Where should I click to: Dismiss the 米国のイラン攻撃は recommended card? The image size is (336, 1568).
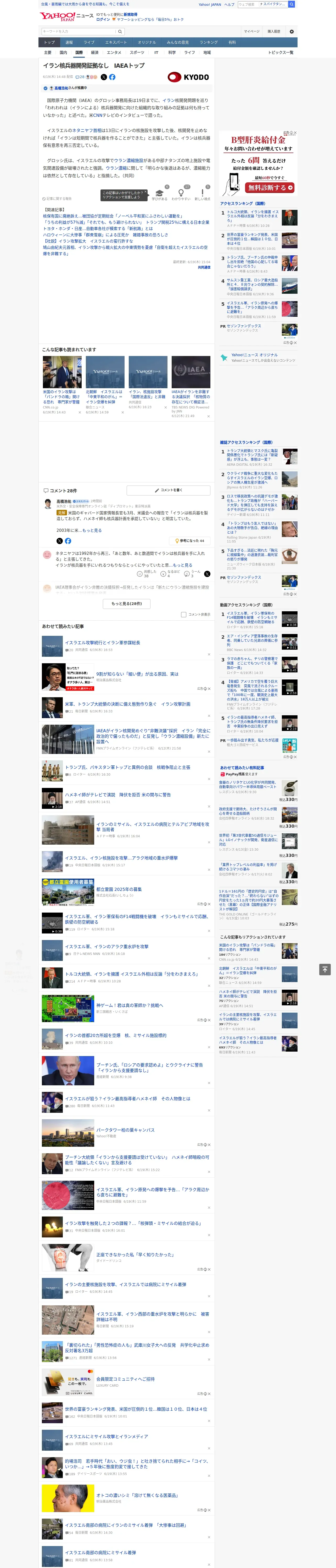pos(80,412)
